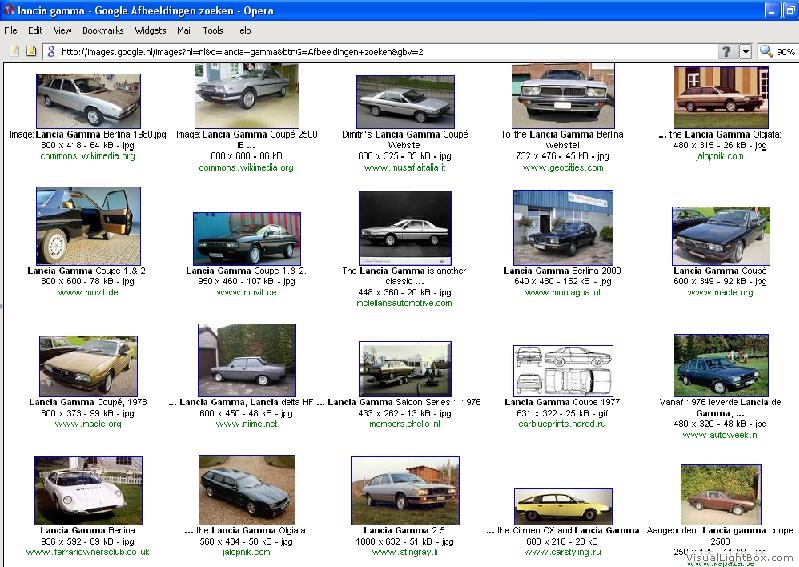
Task: Click the magnifier zoom icon
Action: pos(766,51)
